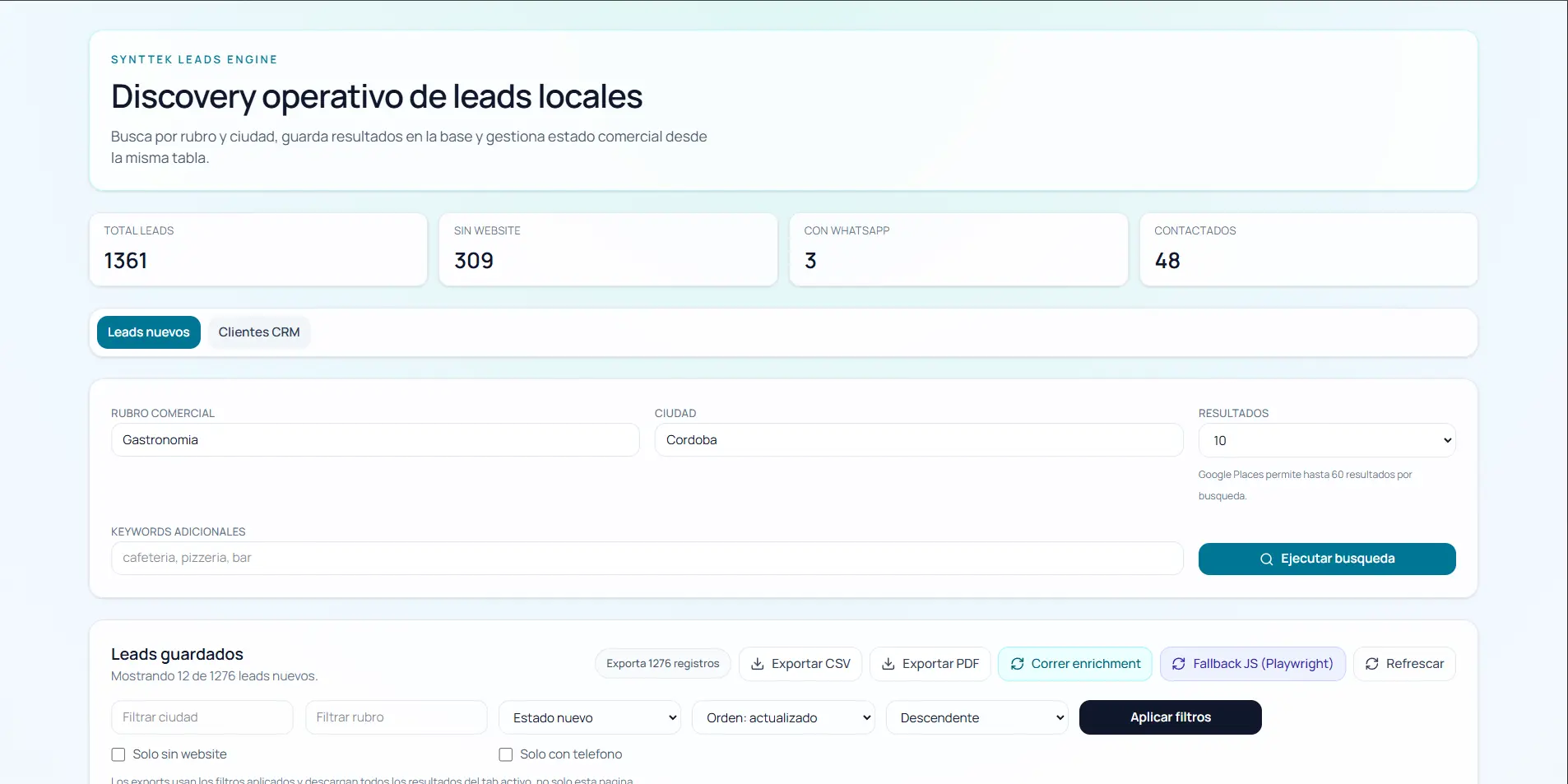Check Solo con telefono option
The width and height of the screenshot is (1568, 784).
click(x=506, y=754)
